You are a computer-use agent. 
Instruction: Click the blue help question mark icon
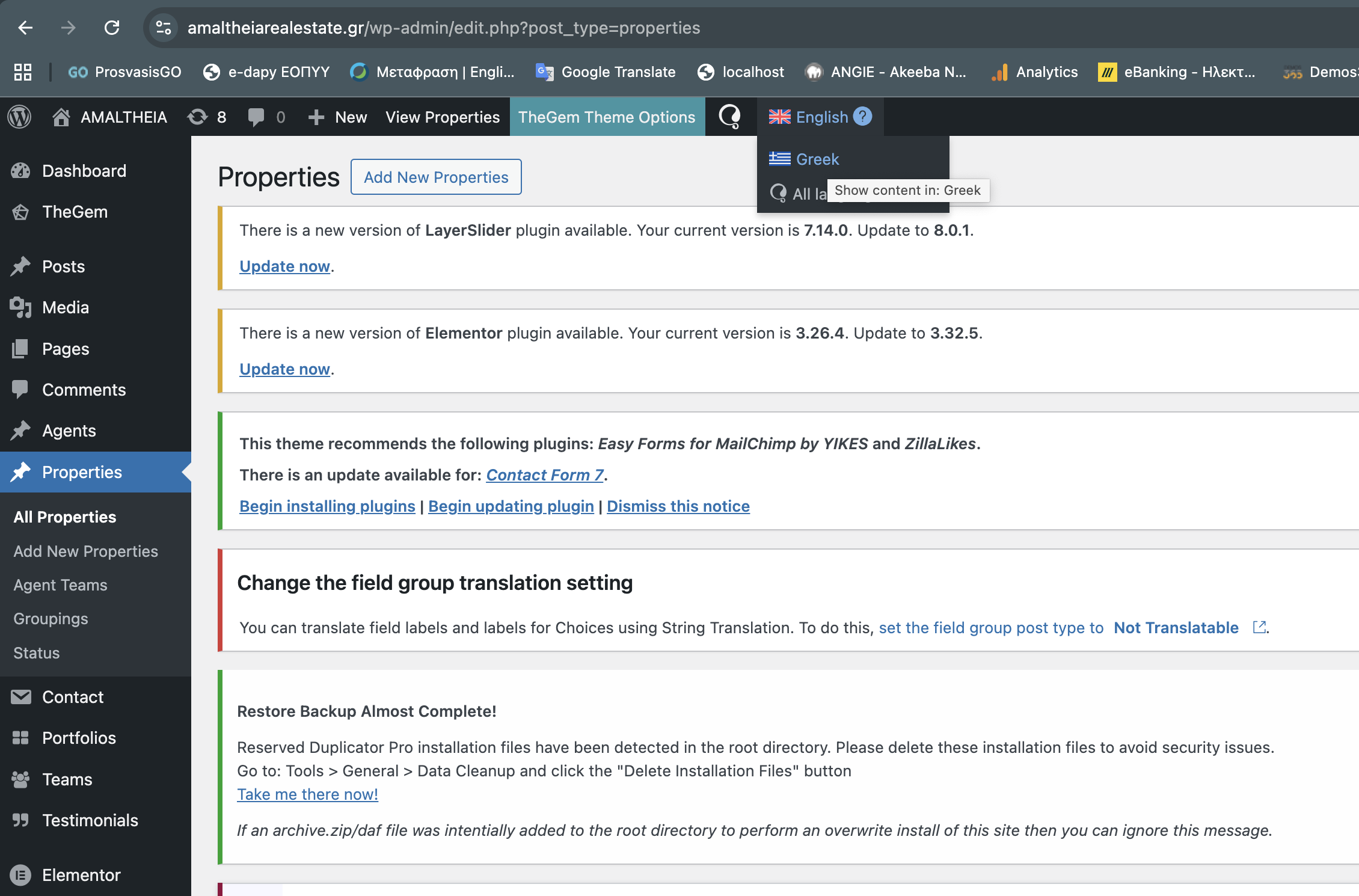(863, 116)
